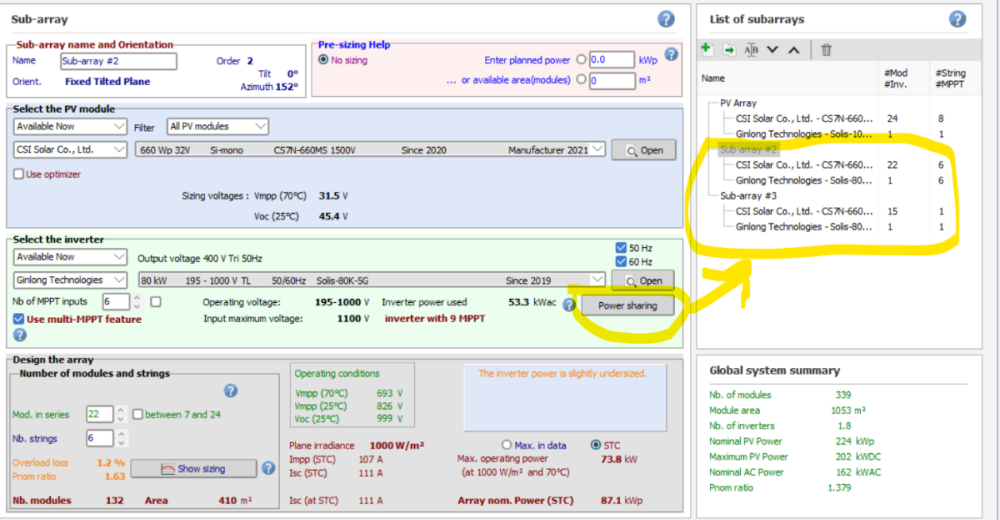Open help icon beside Show sizing button

click(268, 467)
